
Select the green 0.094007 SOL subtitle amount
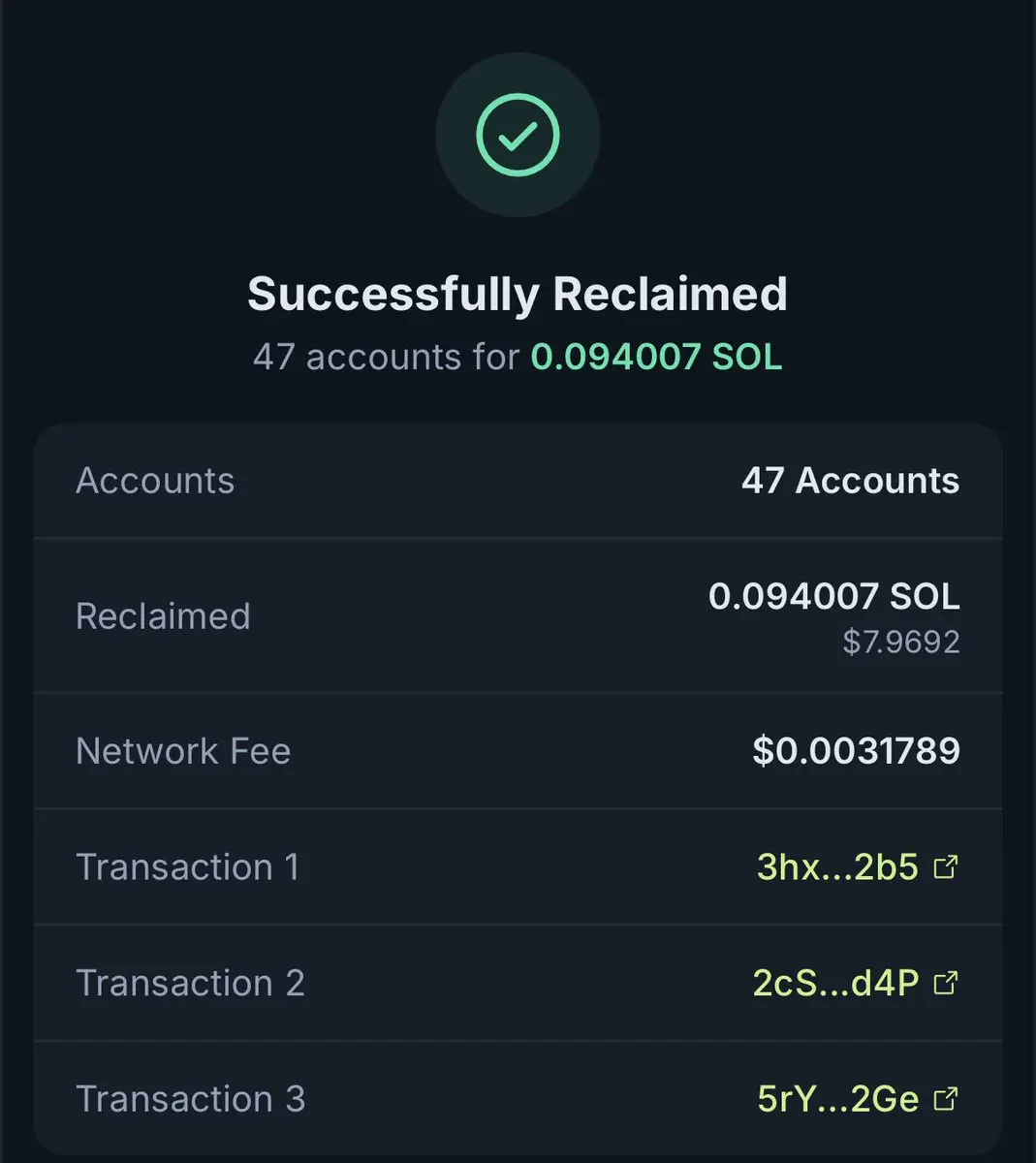click(x=656, y=357)
